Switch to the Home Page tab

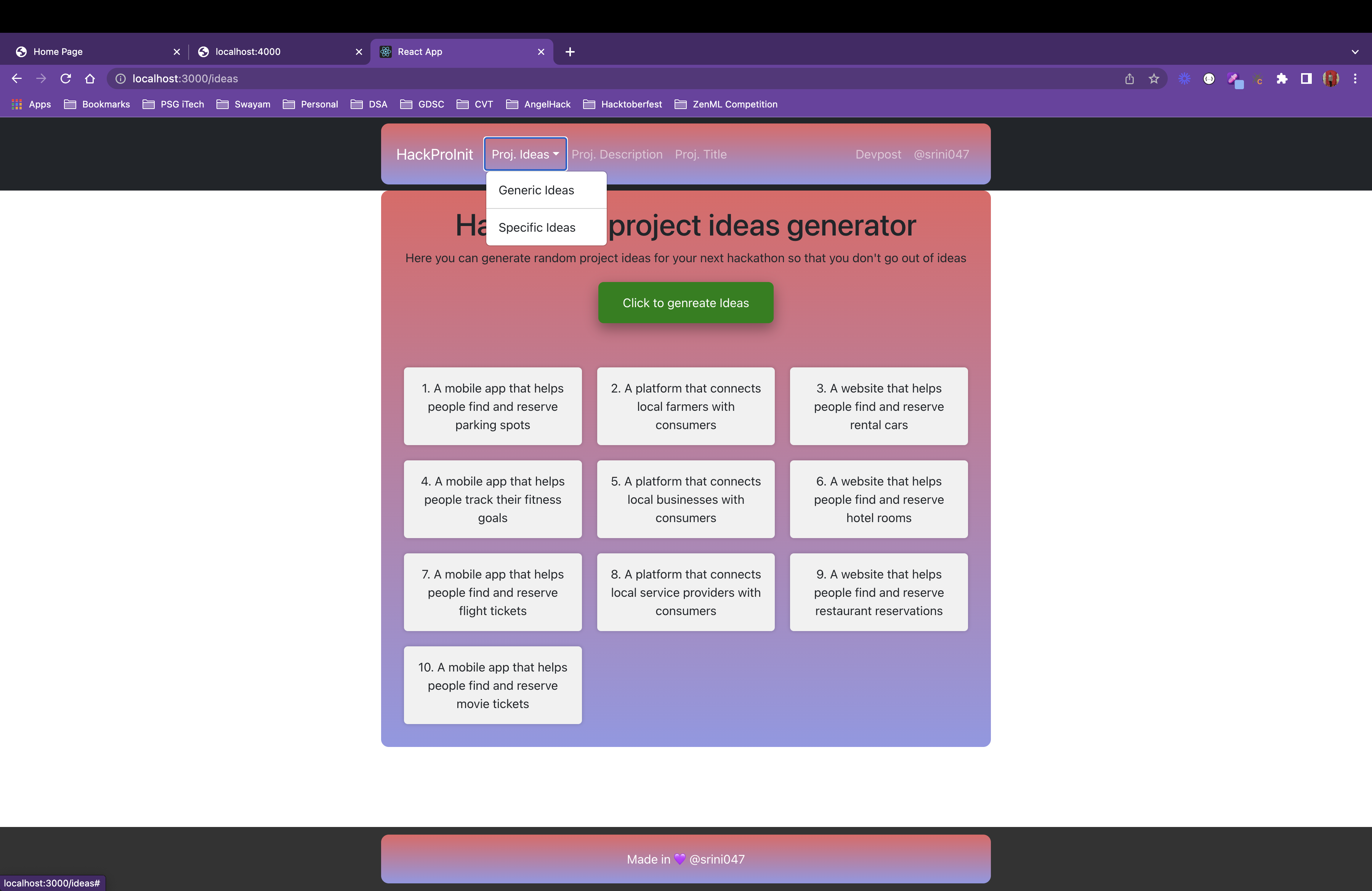(87, 52)
